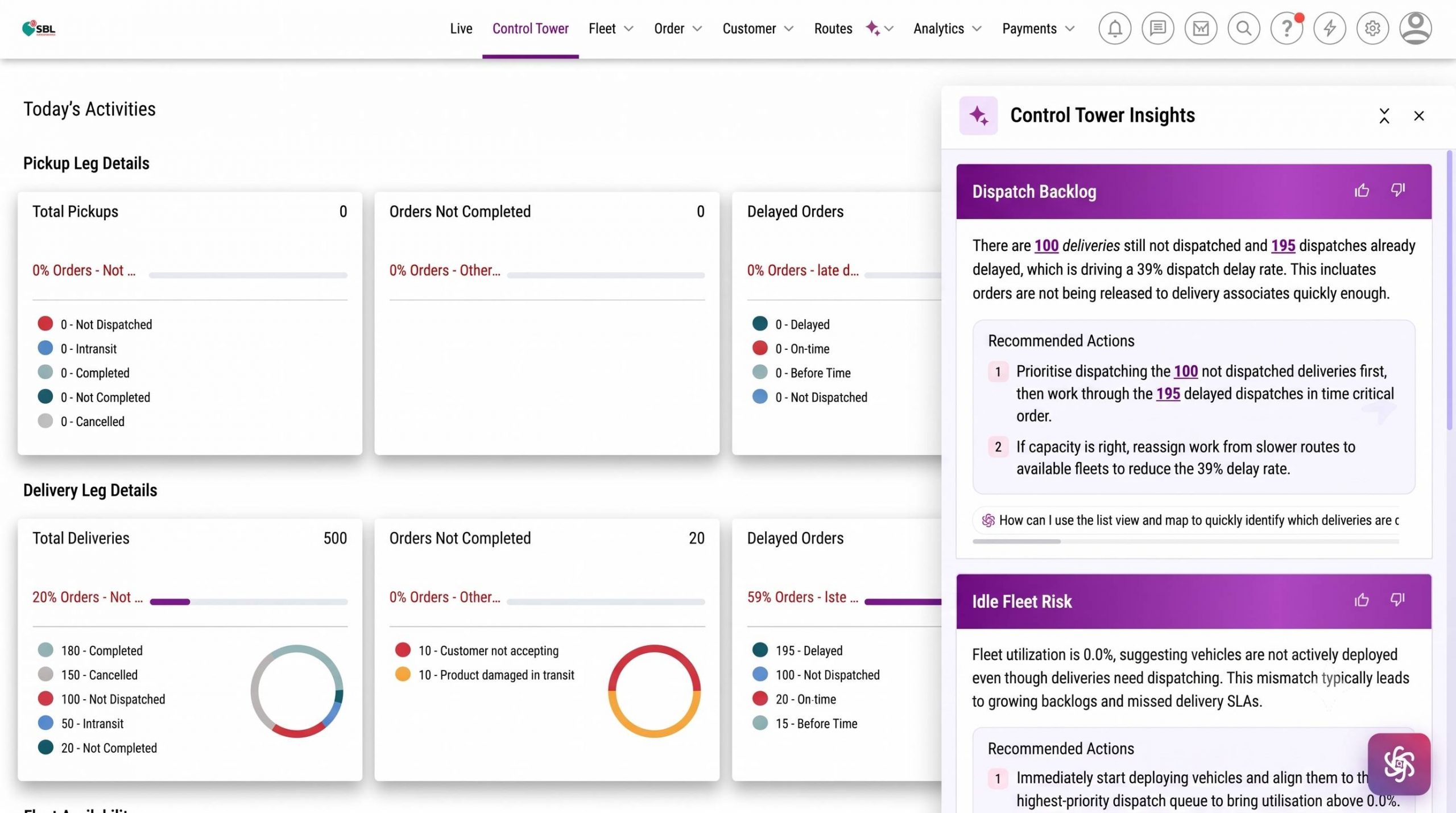The width and height of the screenshot is (1456, 813).
Task: Click the Total Deliveries 20% progress bar
Action: tap(249, 601)
